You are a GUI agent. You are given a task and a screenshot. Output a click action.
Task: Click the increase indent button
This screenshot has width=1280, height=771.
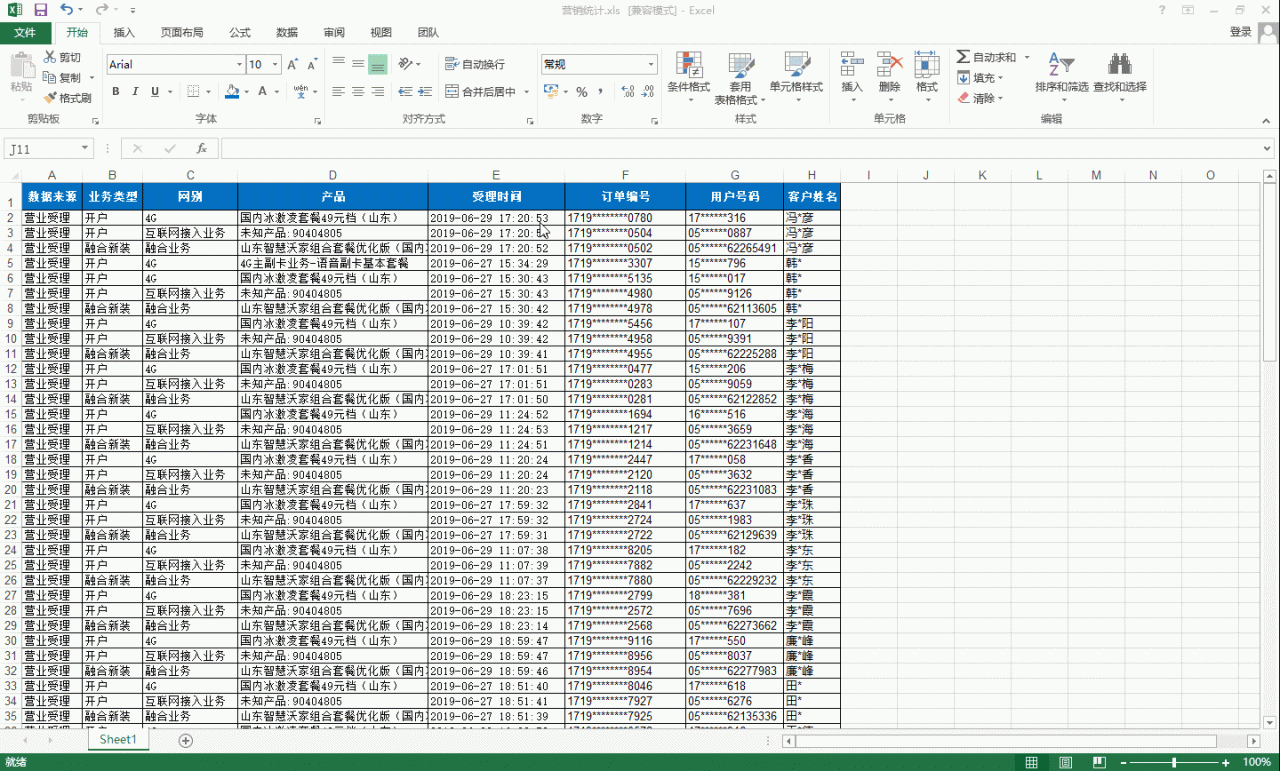point(424,92)
